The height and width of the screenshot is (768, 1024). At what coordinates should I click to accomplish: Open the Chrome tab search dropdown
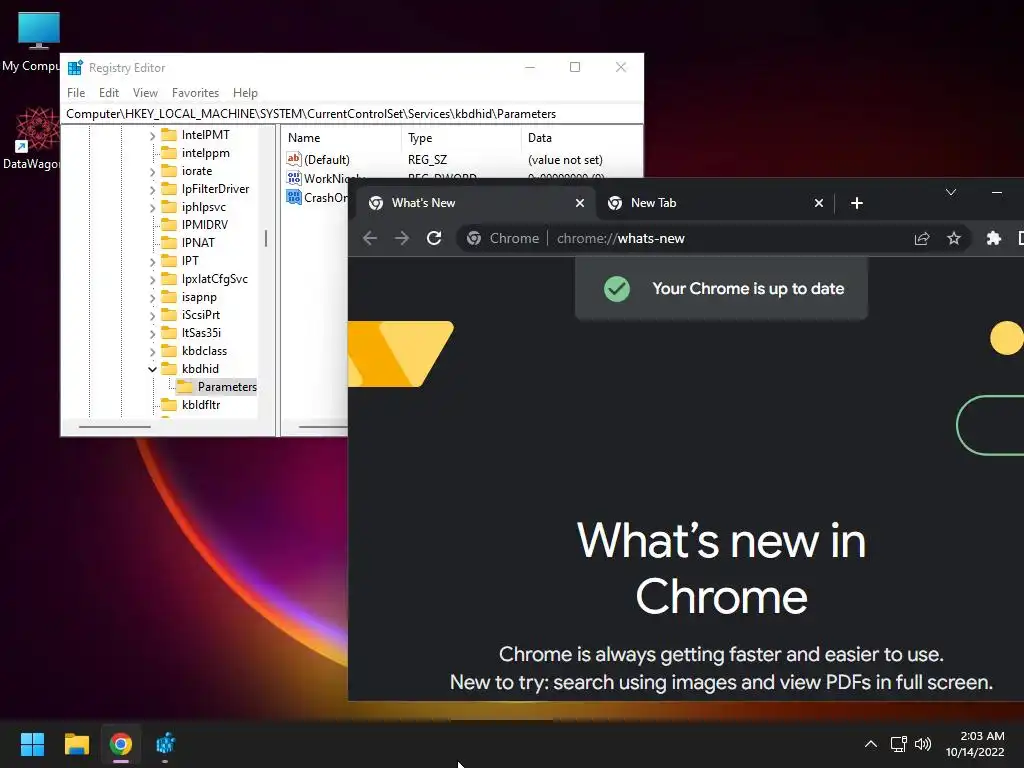[951, 192]
